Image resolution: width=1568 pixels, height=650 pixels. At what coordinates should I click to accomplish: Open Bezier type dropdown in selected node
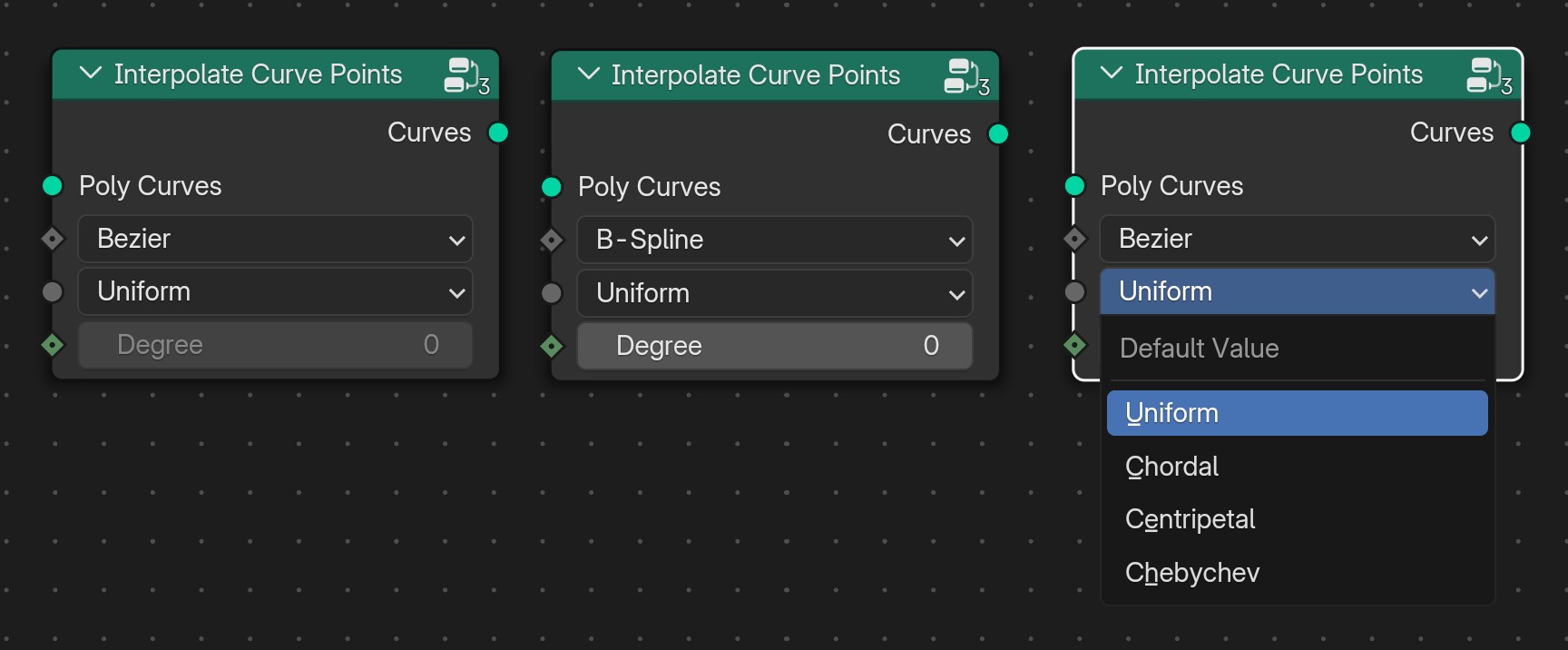click(1297, 239)
